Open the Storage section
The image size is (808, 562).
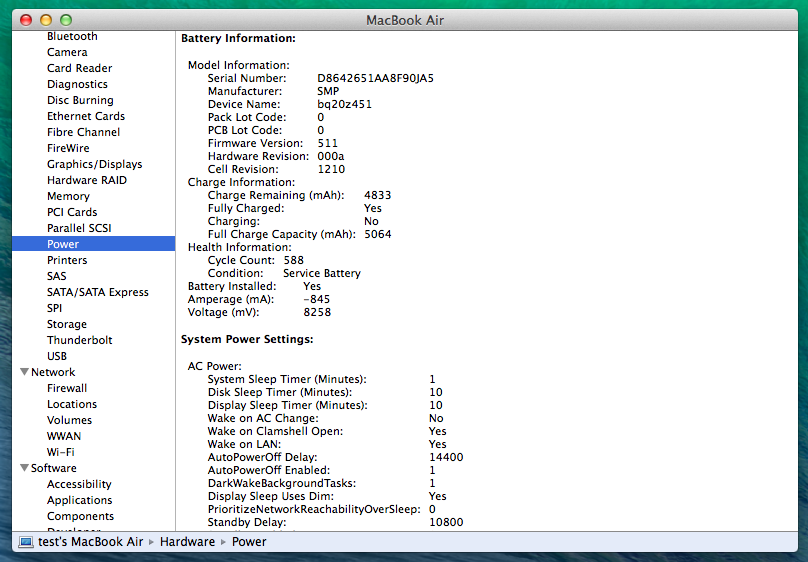[67, 324]
